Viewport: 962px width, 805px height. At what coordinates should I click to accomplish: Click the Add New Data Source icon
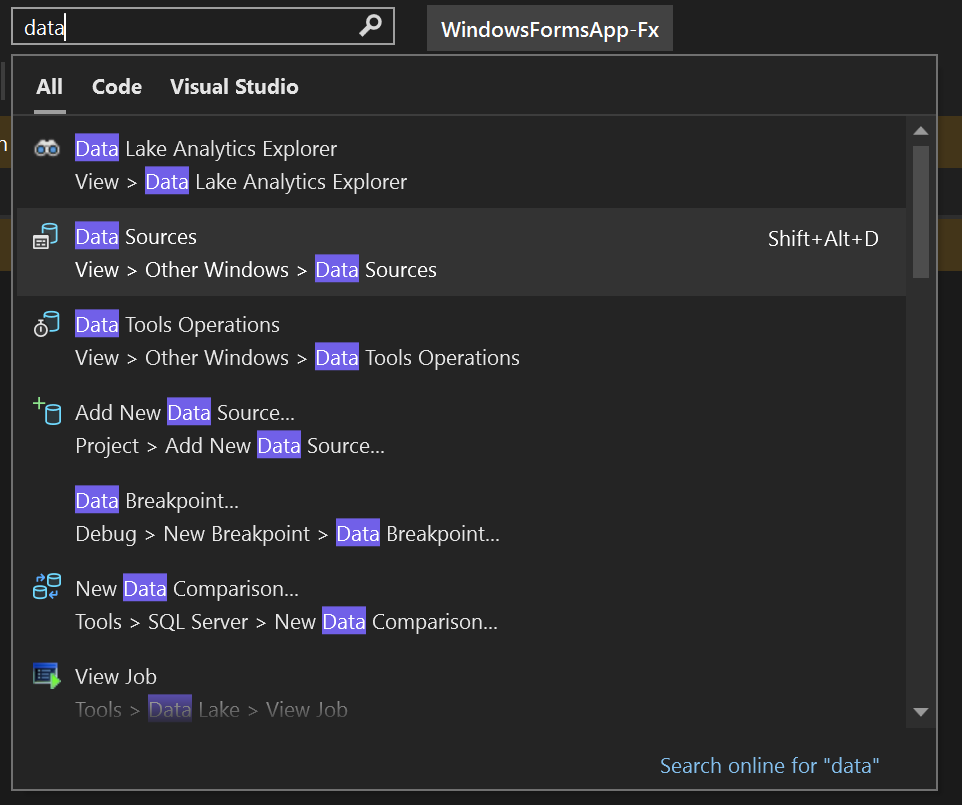pyautogui.click(x=47, y=411)
